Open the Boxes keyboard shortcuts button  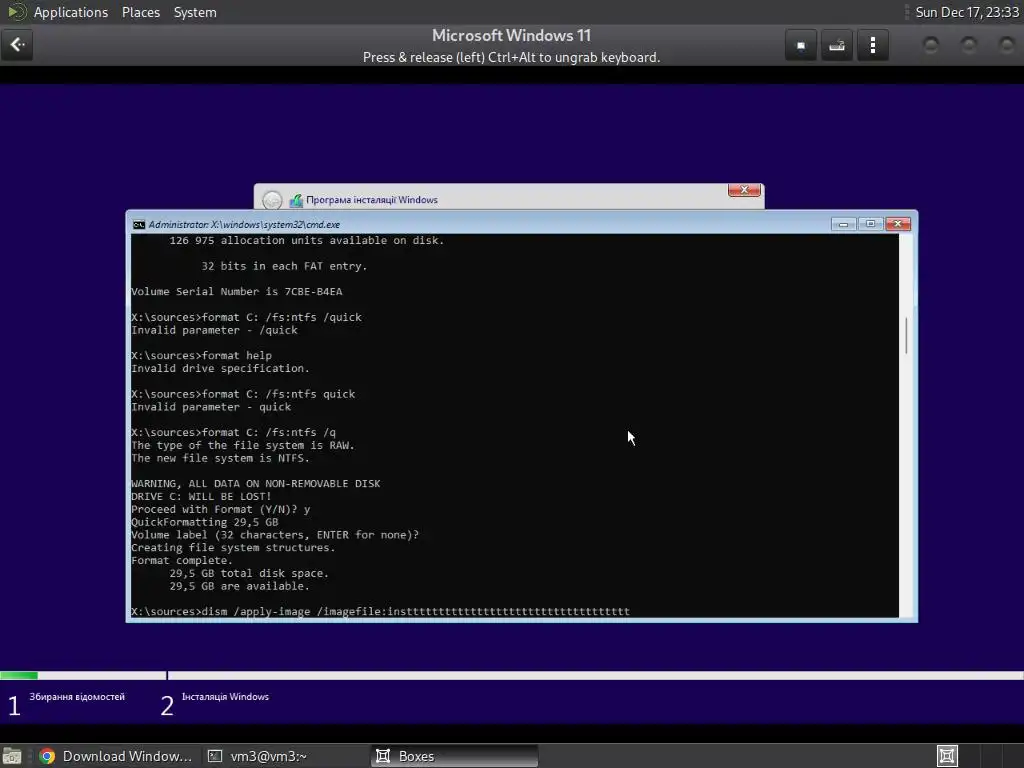[x=837, y=45]
